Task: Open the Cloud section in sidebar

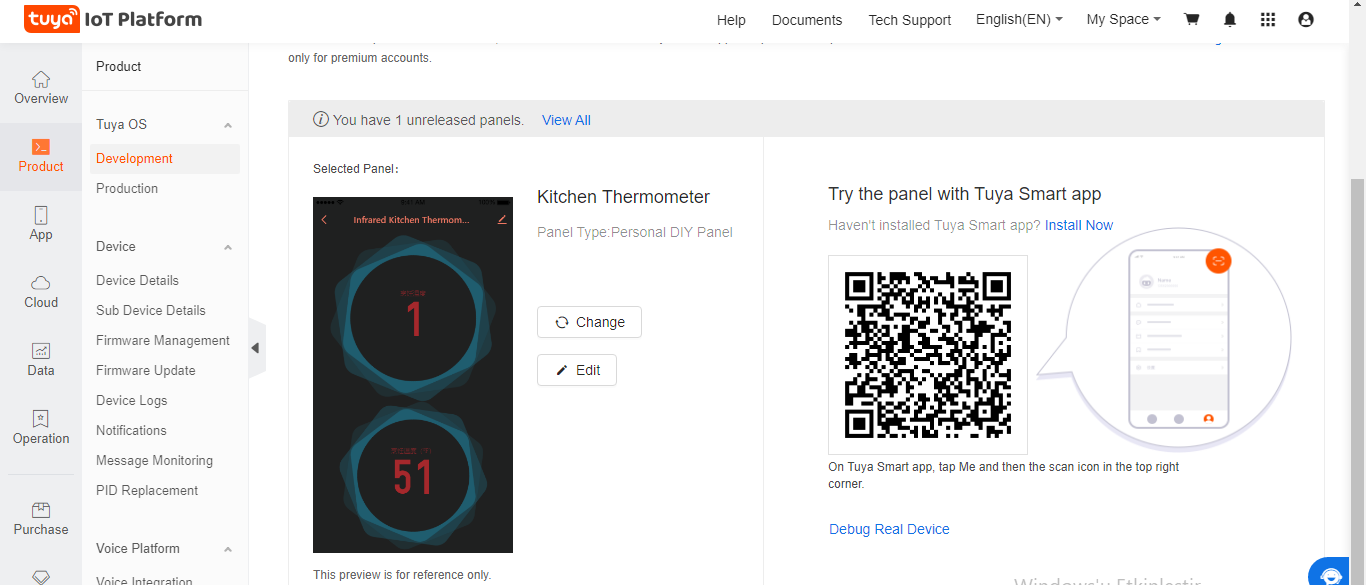Action: tap(41, 292)
